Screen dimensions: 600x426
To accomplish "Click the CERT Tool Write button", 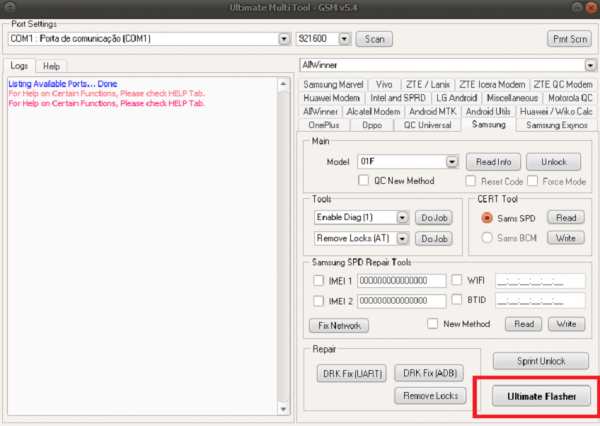I will [x=566, y=238].
